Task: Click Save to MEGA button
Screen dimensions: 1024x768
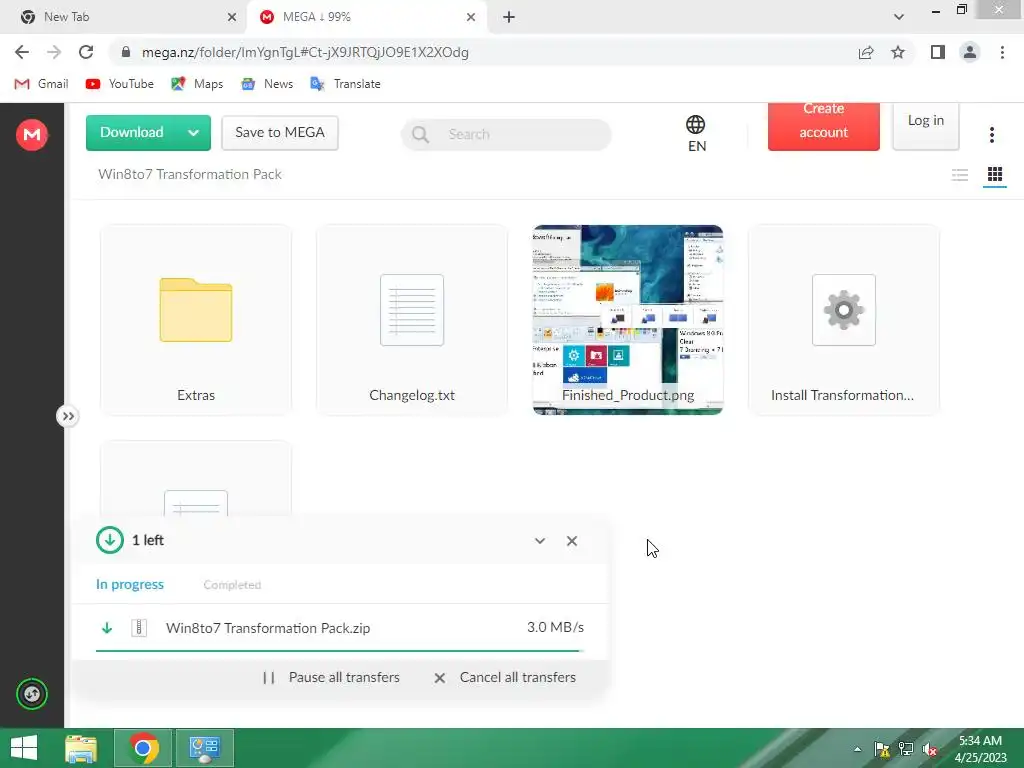Action: (x=280, y=133)
